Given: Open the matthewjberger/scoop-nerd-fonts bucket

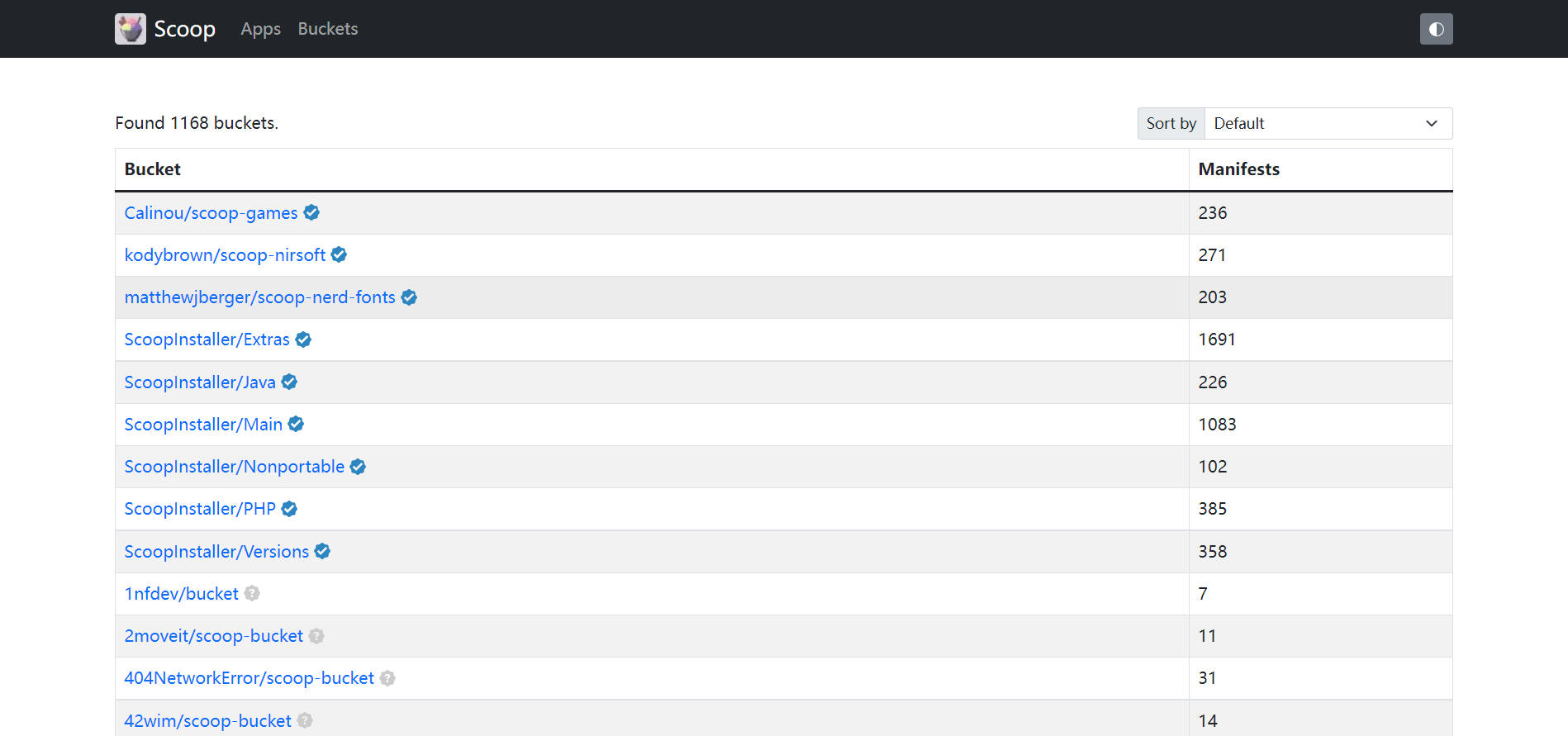Looking at the screenshot, I should (x=259, y=297).
